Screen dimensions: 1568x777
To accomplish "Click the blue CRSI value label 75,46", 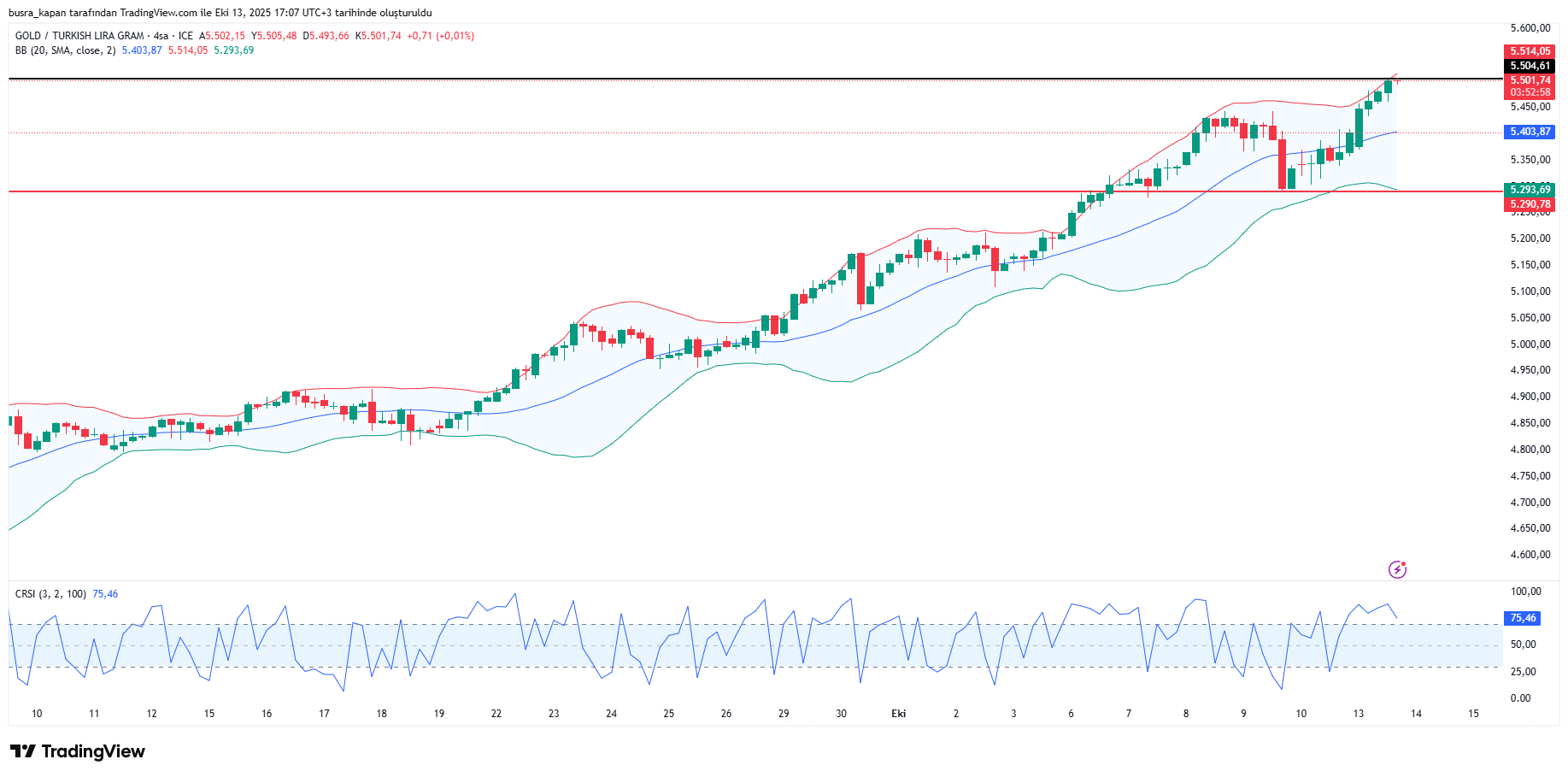I will point(1522,618).
